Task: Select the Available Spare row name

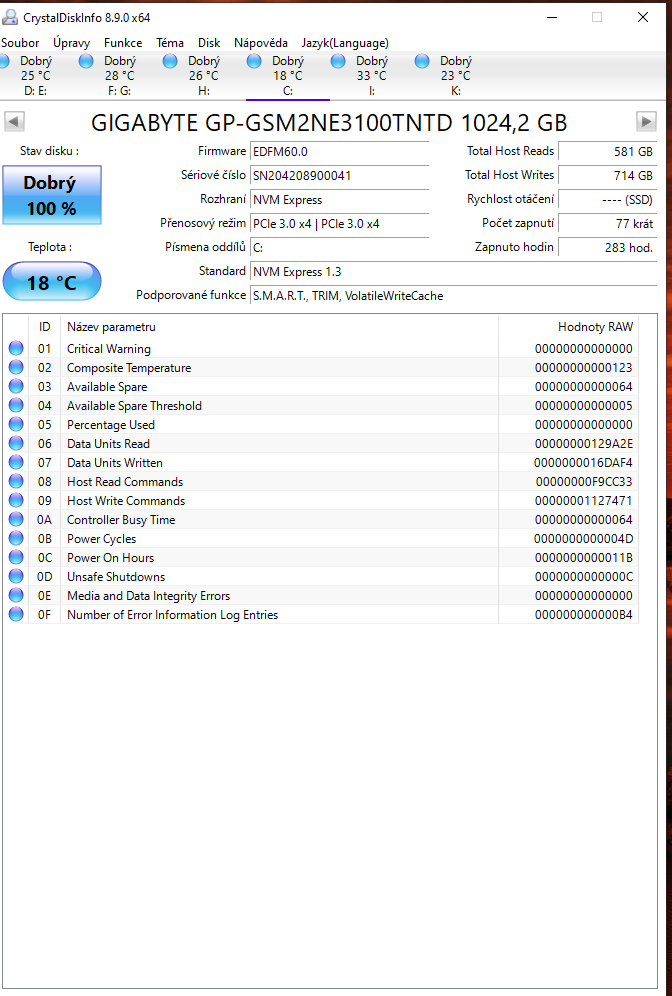Action: click(x=107, y=386)
